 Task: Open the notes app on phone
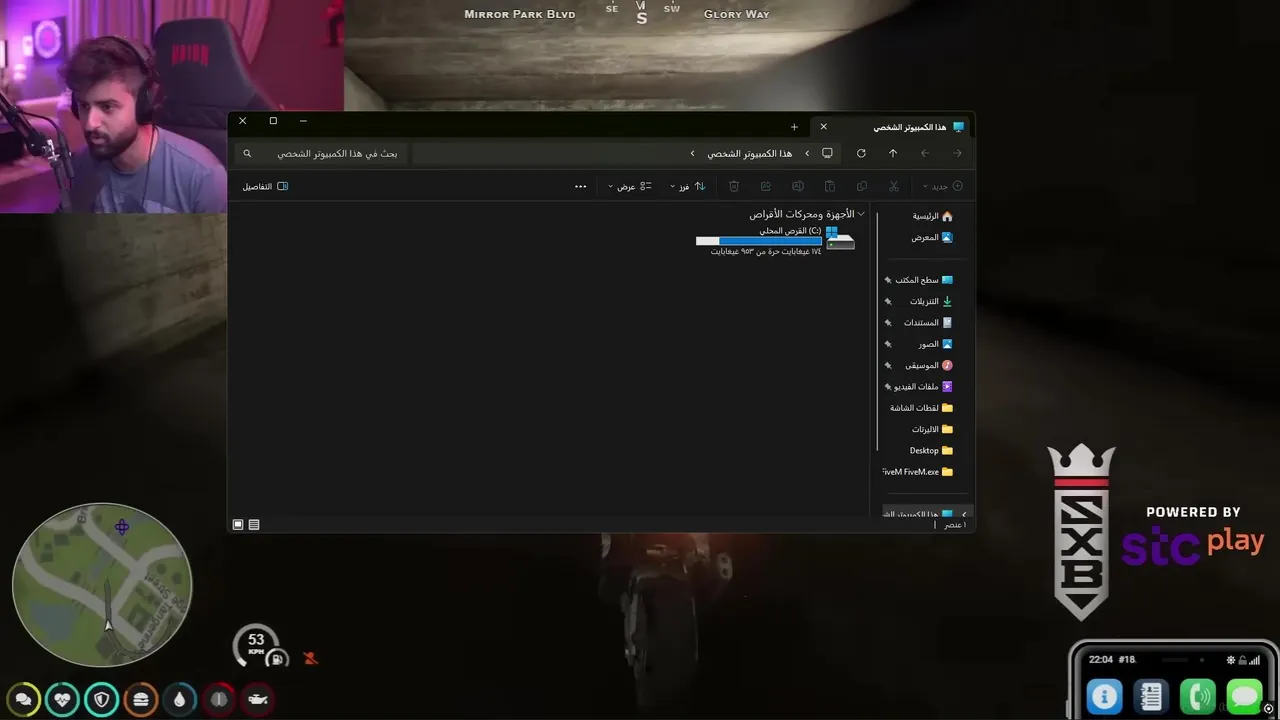(x=1151, y=696)
